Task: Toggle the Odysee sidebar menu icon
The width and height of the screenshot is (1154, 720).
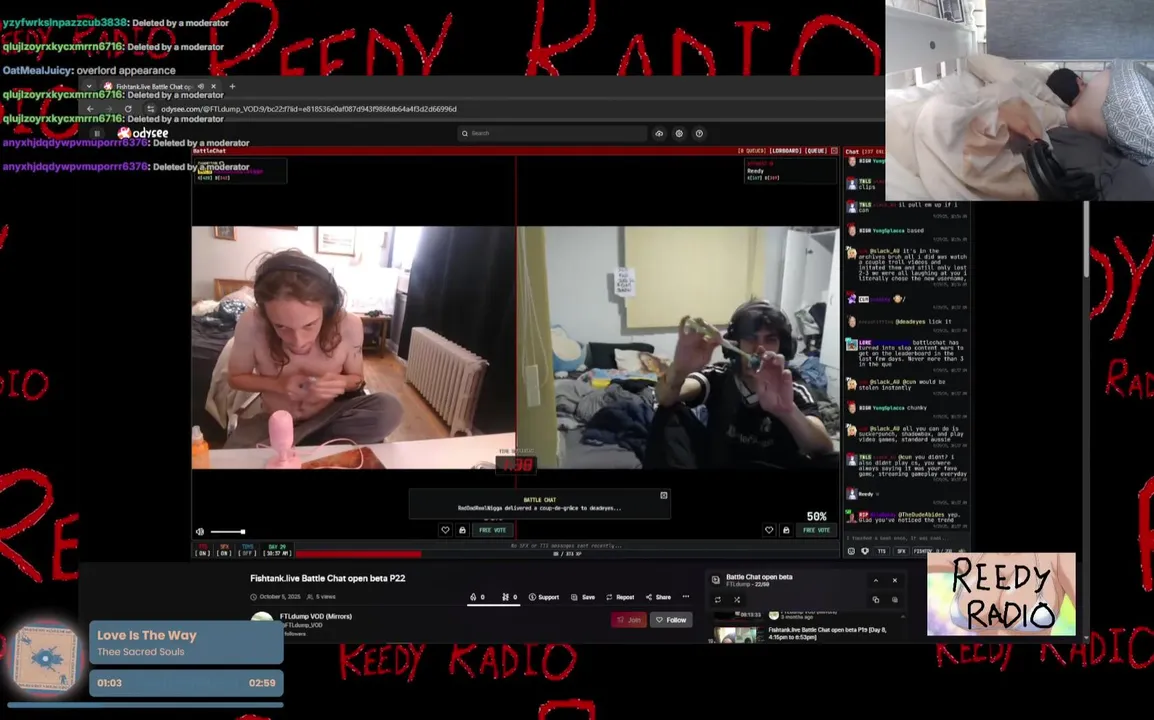Action: 96,133
